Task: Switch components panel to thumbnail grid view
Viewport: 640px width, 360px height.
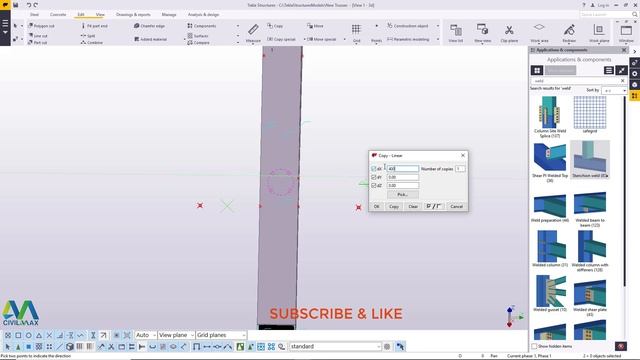Action: [537, 70]
